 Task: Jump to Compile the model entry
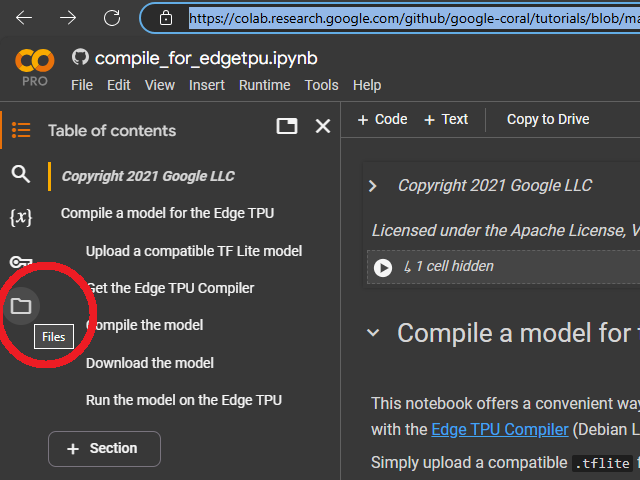pos(144,325)
